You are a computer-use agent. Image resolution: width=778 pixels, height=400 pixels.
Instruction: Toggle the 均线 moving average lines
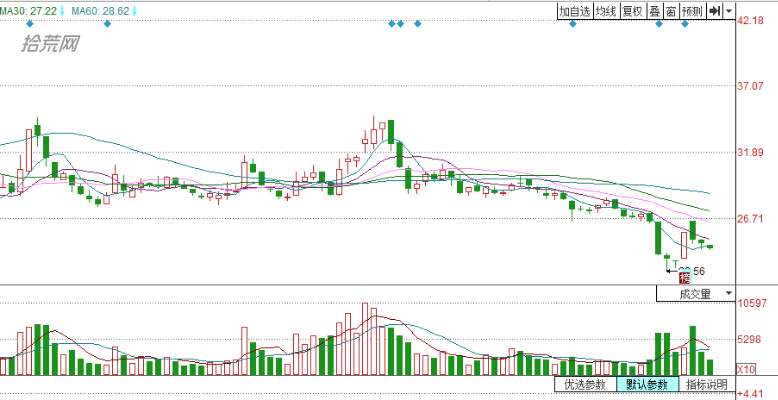pos(605,11)
